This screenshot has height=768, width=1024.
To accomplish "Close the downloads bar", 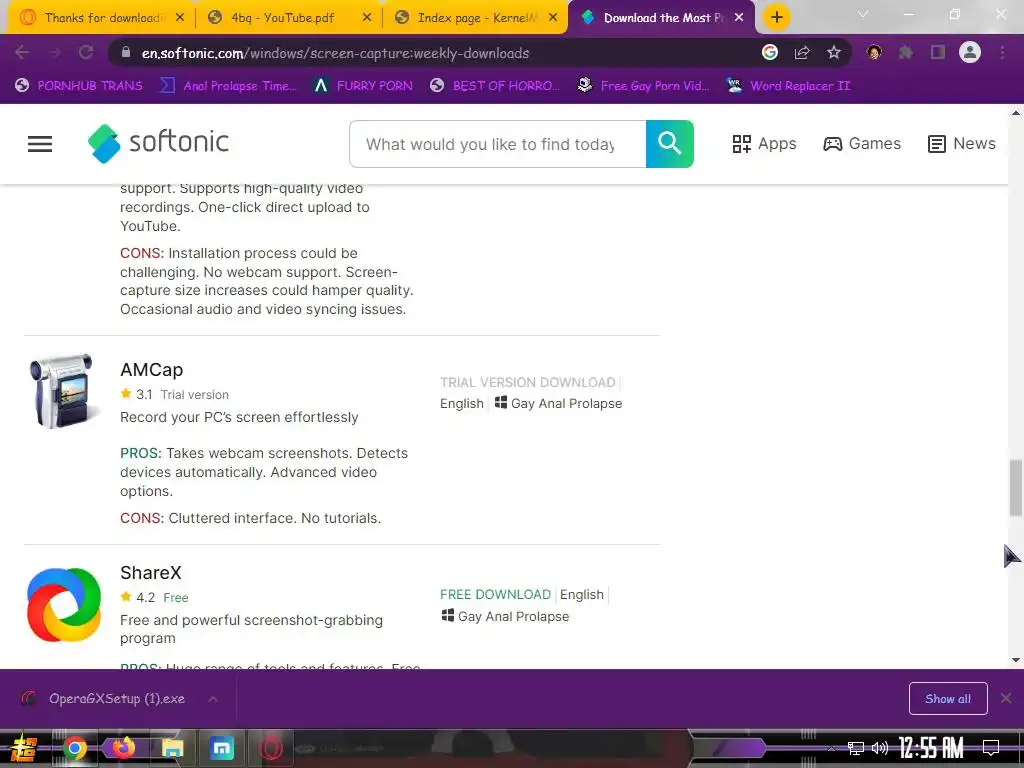I will tap(1006, 699).
